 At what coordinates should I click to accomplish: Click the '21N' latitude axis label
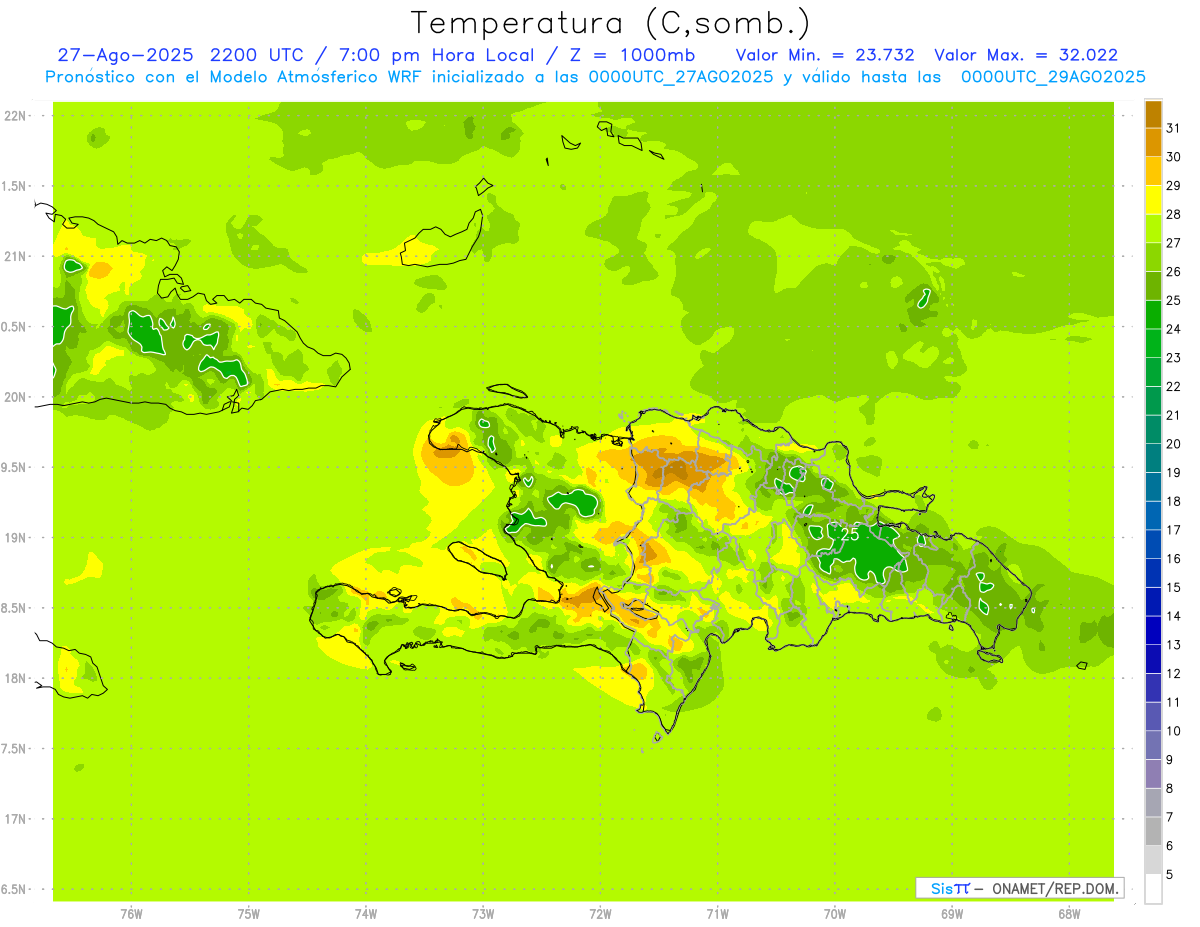click(x=15, y=256)
